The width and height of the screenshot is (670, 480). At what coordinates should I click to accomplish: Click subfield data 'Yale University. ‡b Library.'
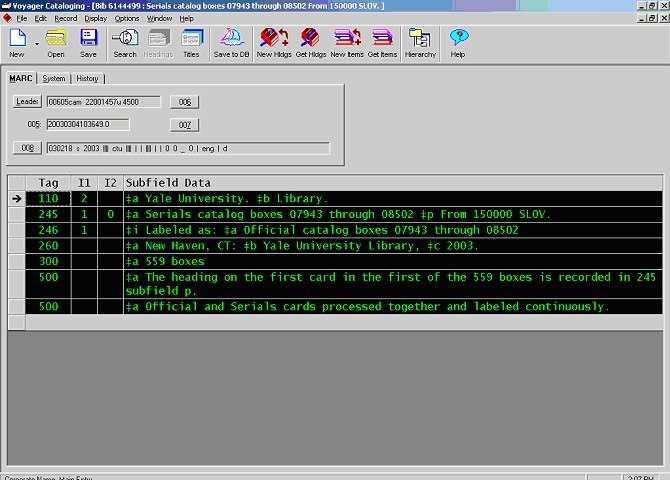393,199
